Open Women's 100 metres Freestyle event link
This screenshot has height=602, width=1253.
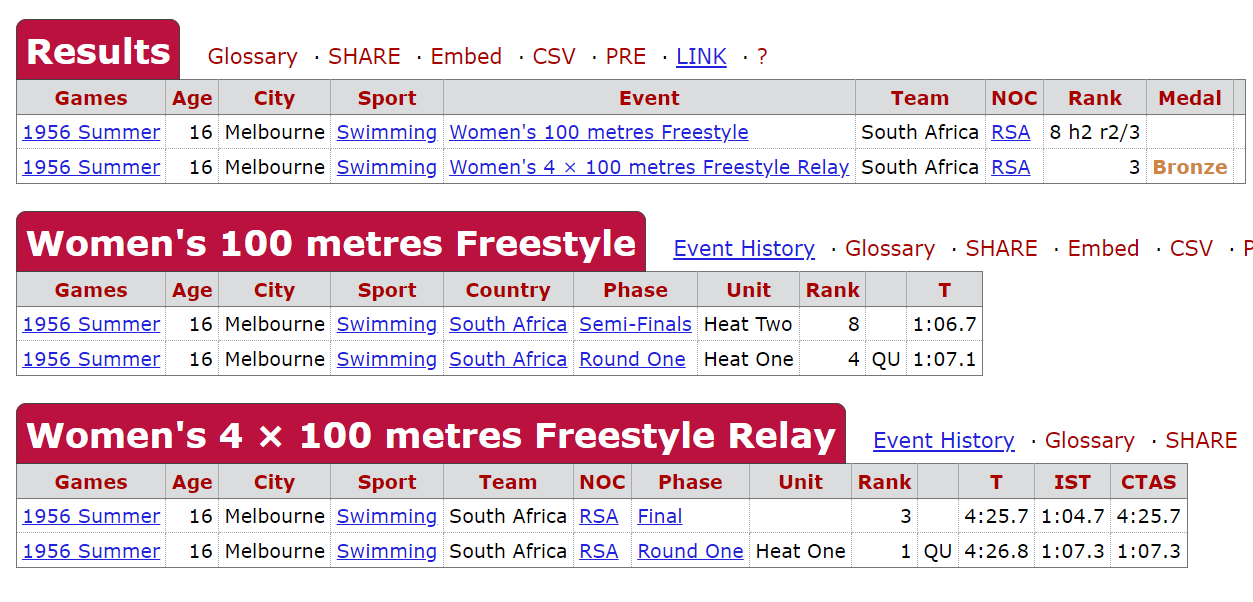coord(598,132)
